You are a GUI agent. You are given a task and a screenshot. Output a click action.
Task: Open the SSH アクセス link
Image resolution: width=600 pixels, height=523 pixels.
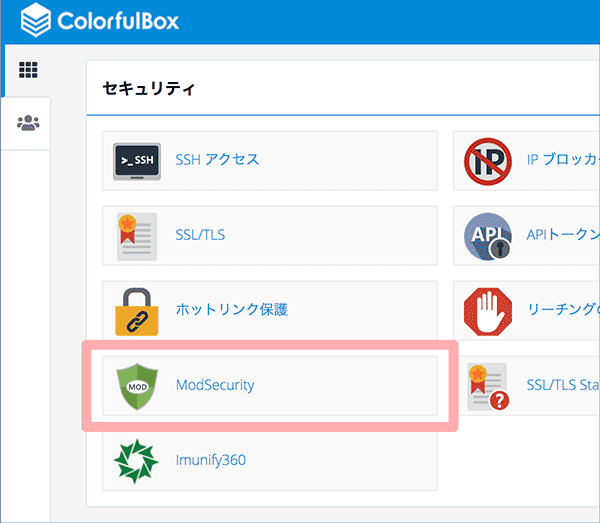click(x=217, y=160)
